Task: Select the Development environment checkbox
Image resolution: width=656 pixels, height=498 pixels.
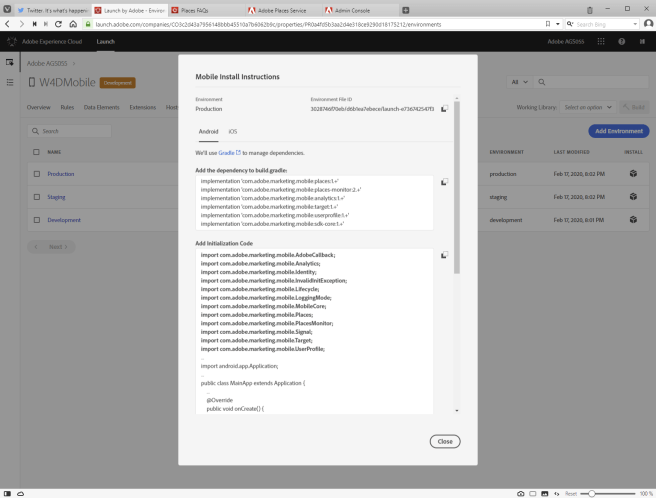Action: pyautogui.click(x=36, y=220)
